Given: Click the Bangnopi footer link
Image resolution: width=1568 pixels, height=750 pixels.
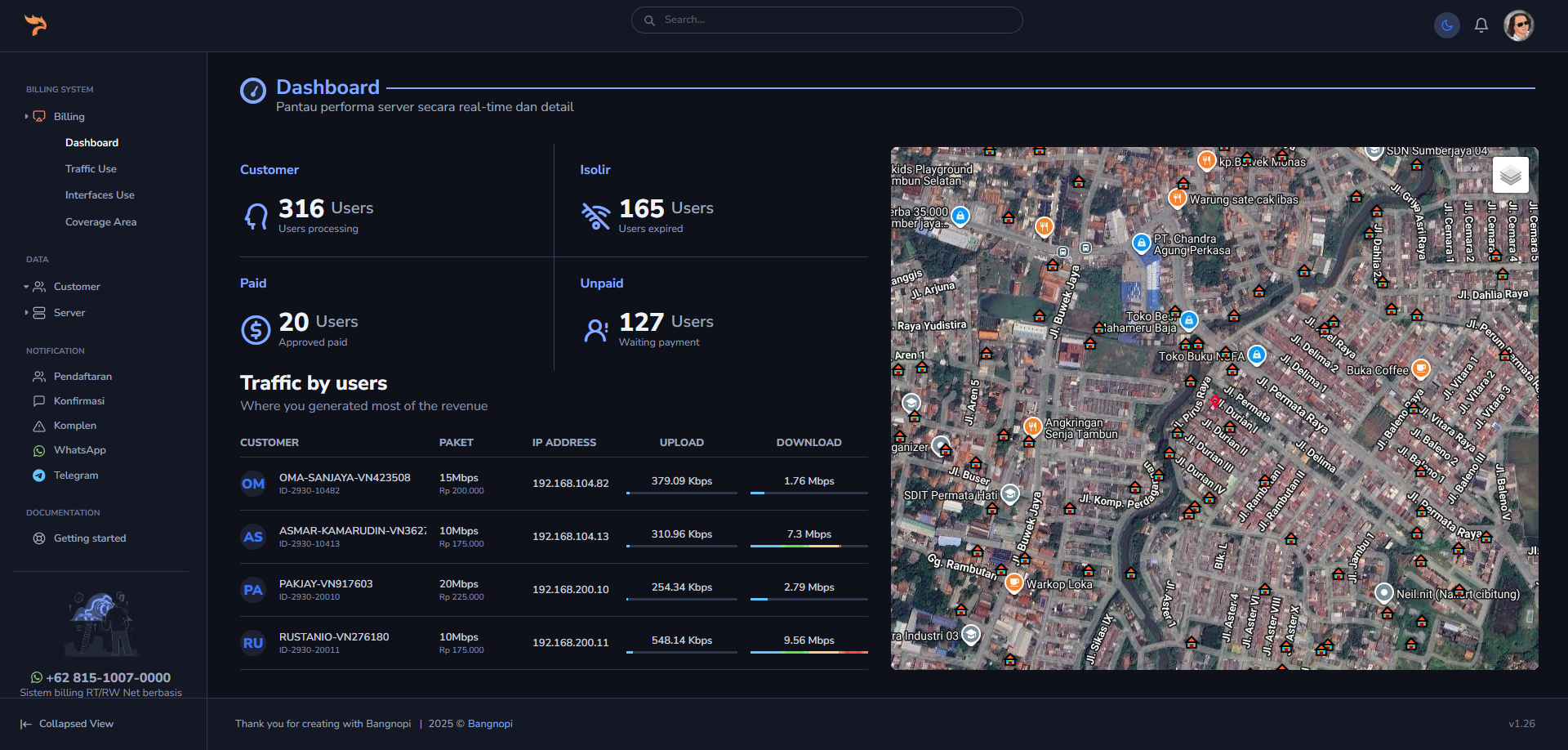Looking at the screenshot, I should click(490, 724).
